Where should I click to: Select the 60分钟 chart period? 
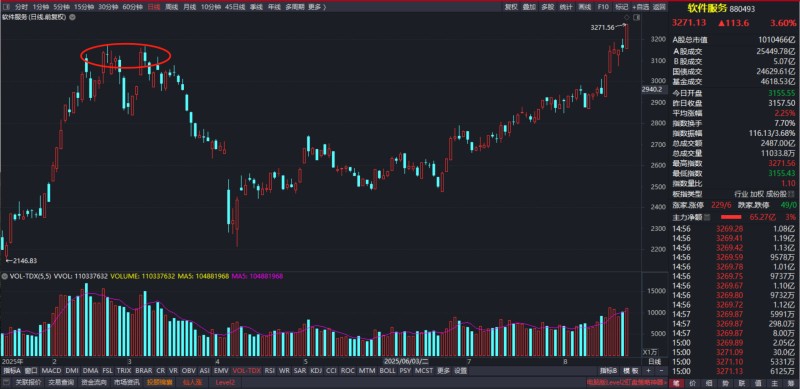pyautogui.click(x=132, y=7)
